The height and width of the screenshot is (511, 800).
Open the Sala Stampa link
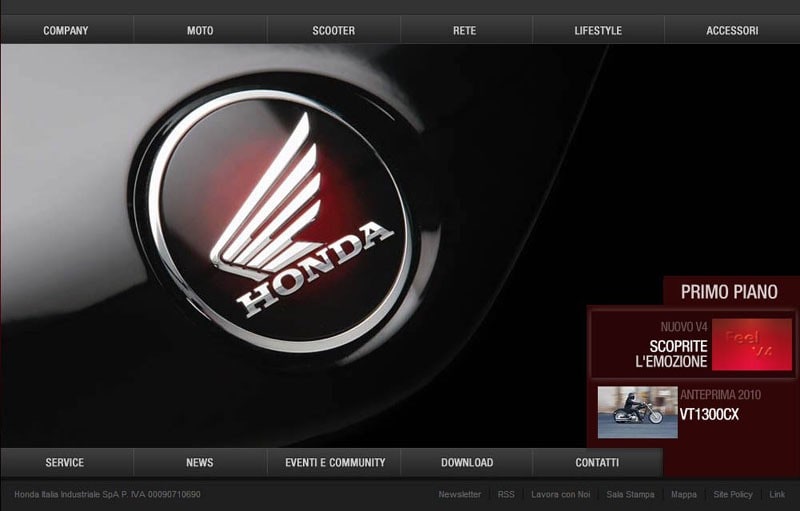pos(630,494)
